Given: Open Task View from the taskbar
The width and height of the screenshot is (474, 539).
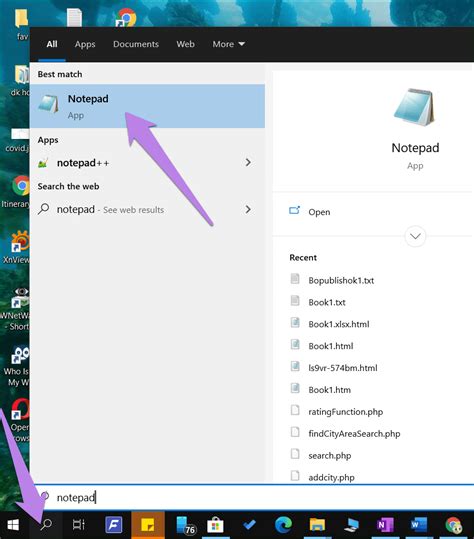Looking at the screenshot, I should 78,525.
